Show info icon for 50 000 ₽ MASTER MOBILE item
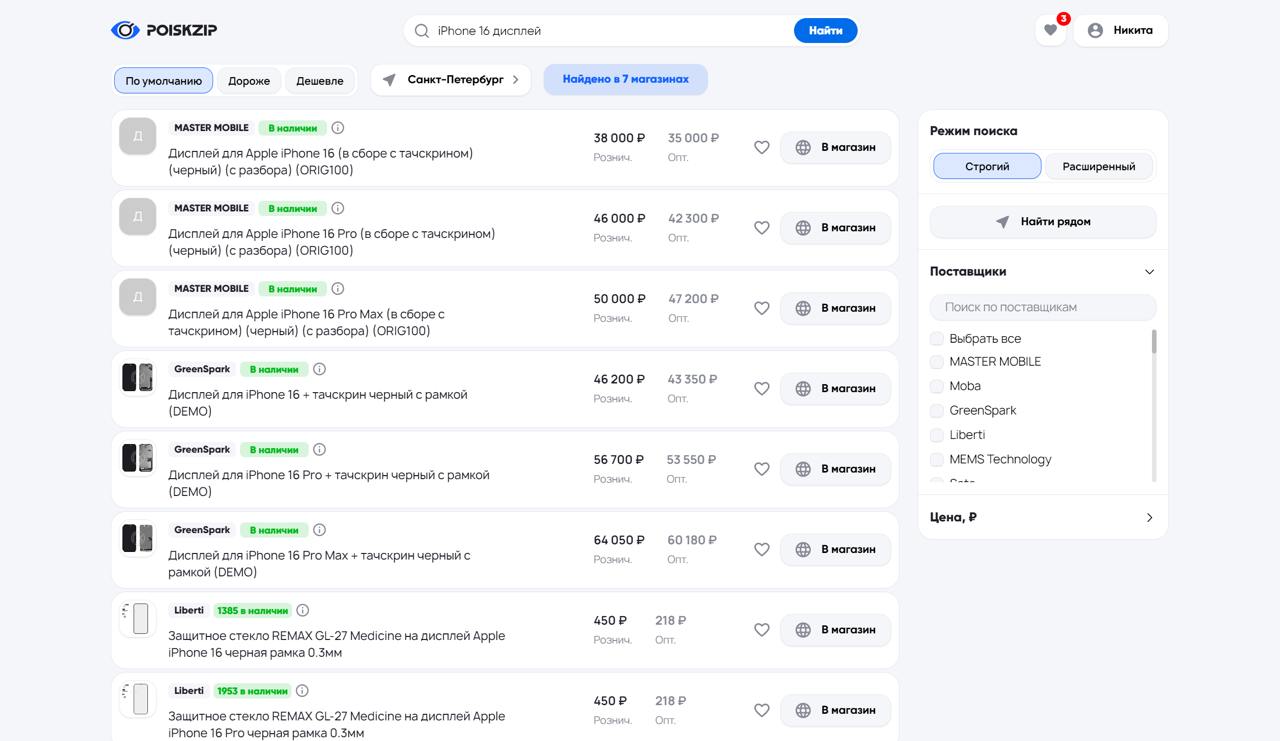 tap(338, 288)
